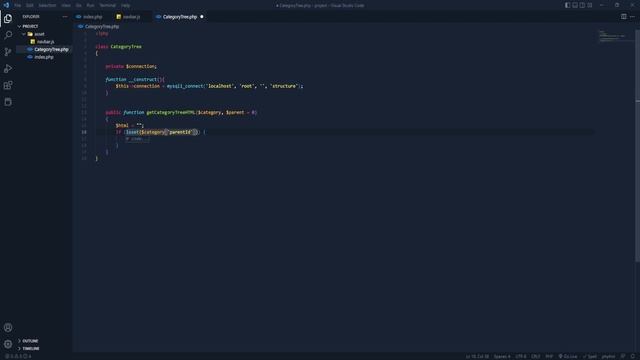The width and height of the screenshot is (640, 360).
Task: Open the Run menu
Action: click(91, 5)
